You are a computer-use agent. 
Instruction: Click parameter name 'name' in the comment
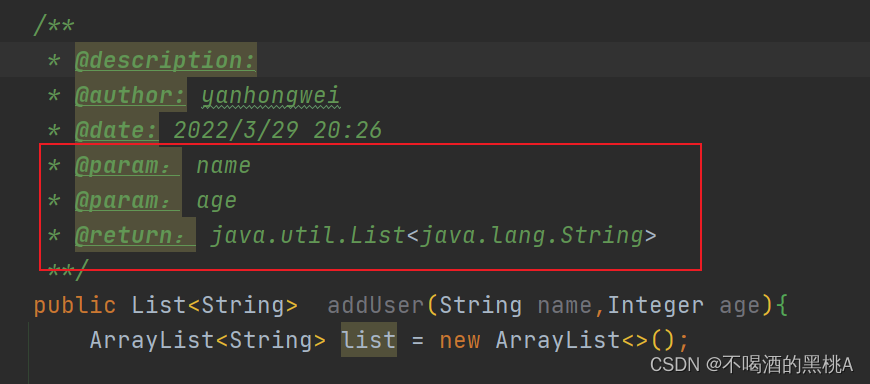pos(224,165)
